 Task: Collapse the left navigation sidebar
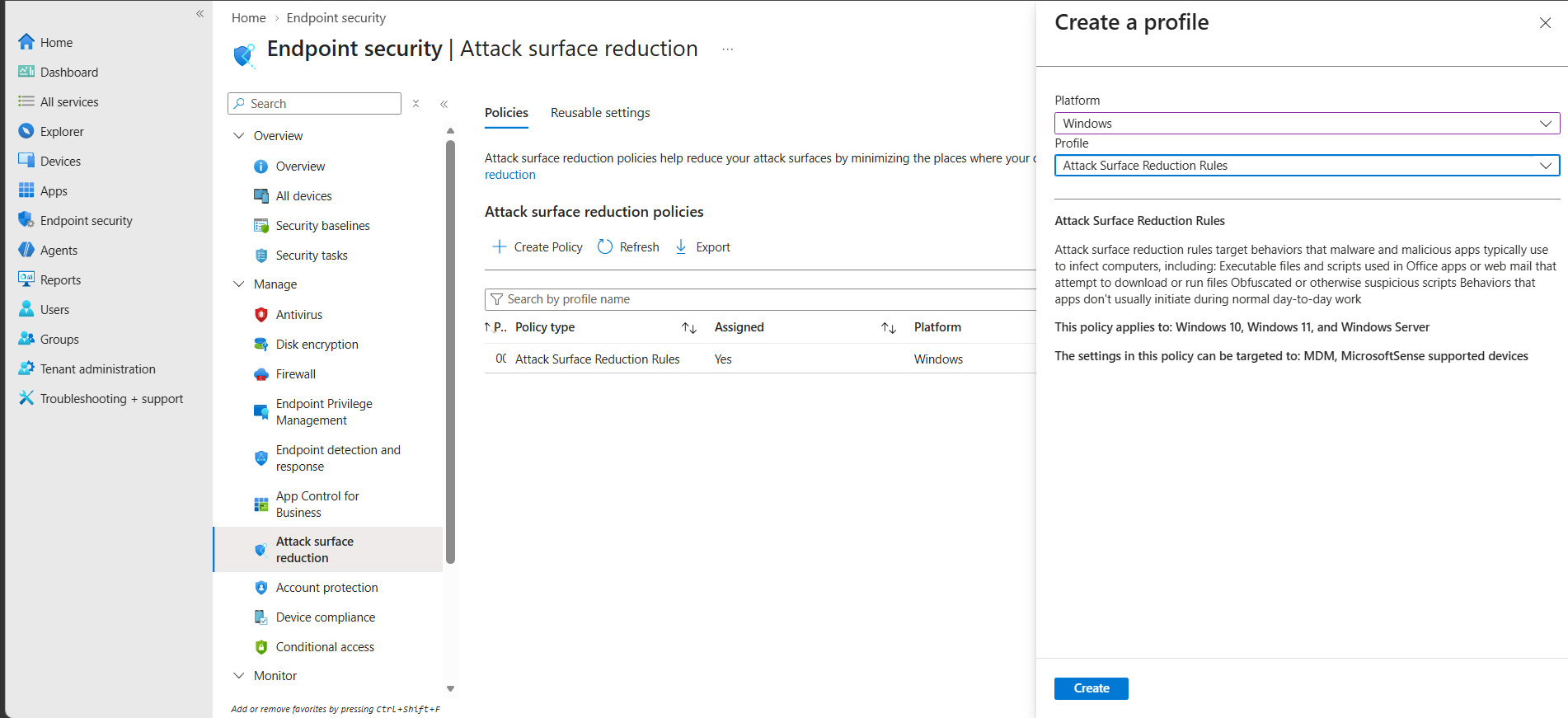coord(200,14)
